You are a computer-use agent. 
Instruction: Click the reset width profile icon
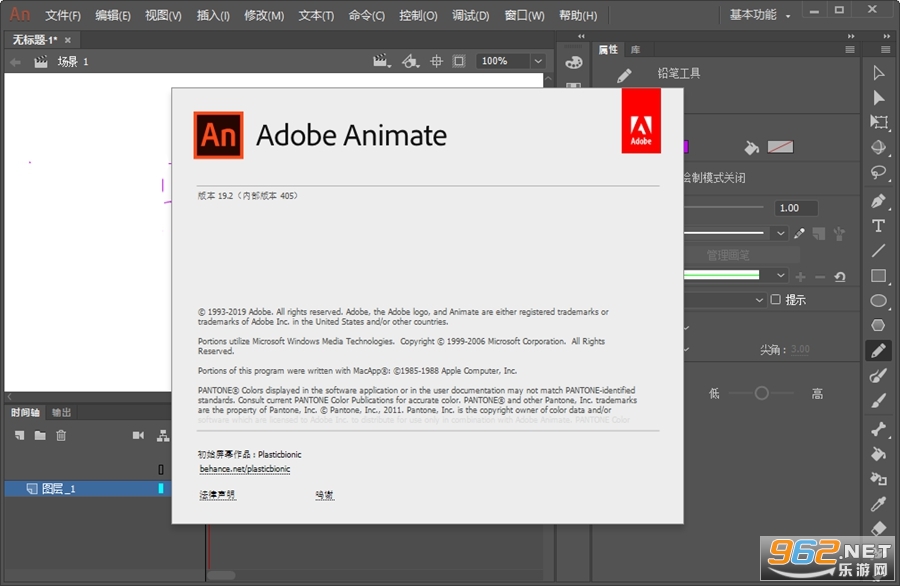point(840,277)
